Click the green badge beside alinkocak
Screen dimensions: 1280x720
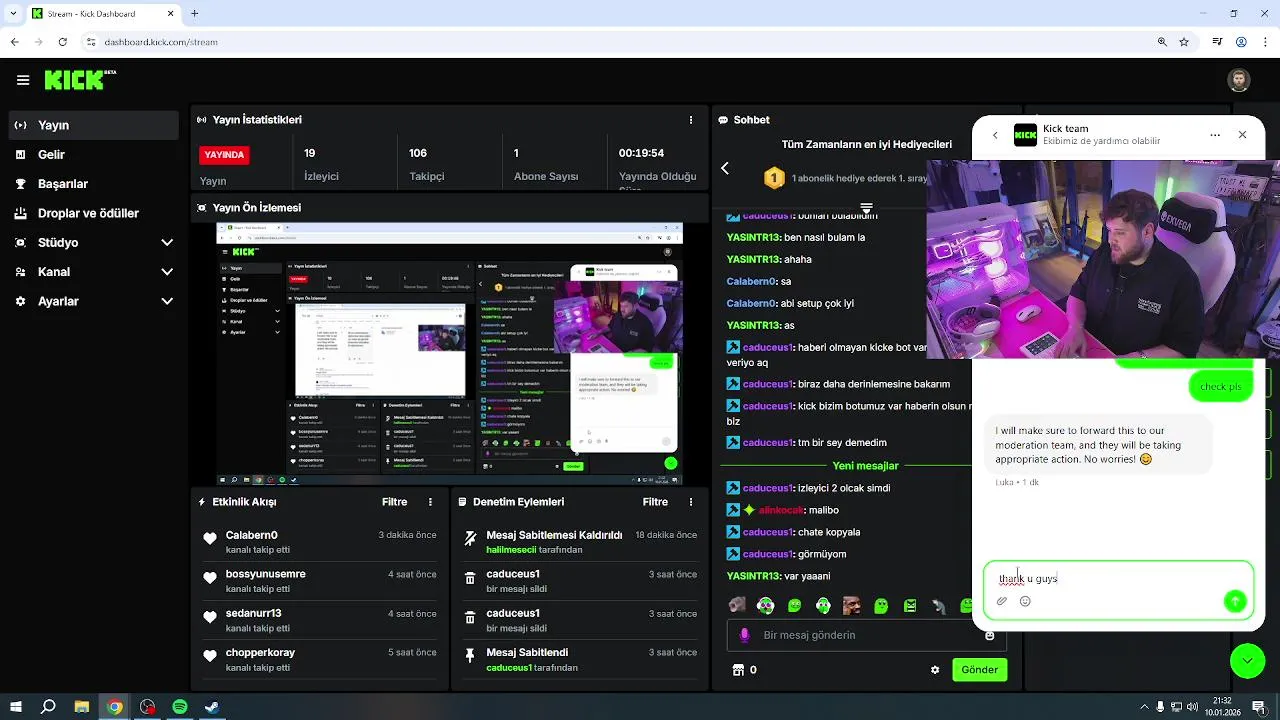pyautogui.click(x=749, y=510)
